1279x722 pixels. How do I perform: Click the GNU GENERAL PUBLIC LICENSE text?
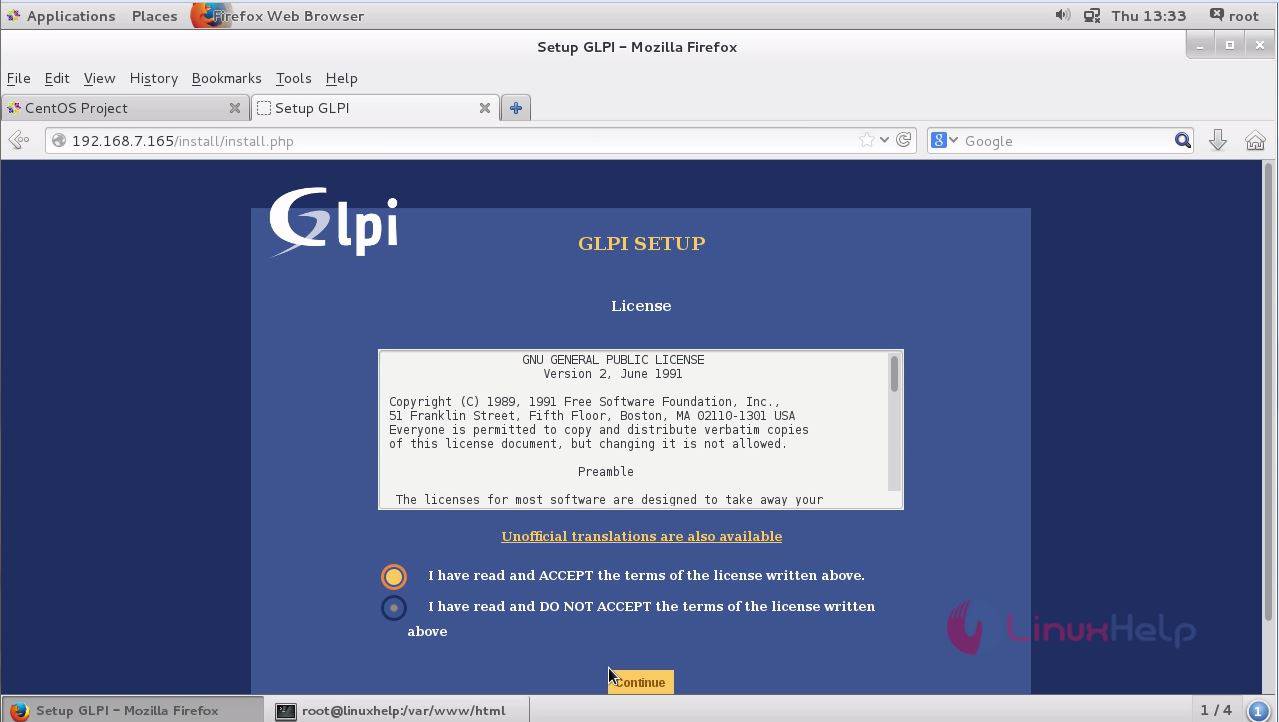click(x=613, y=360)
